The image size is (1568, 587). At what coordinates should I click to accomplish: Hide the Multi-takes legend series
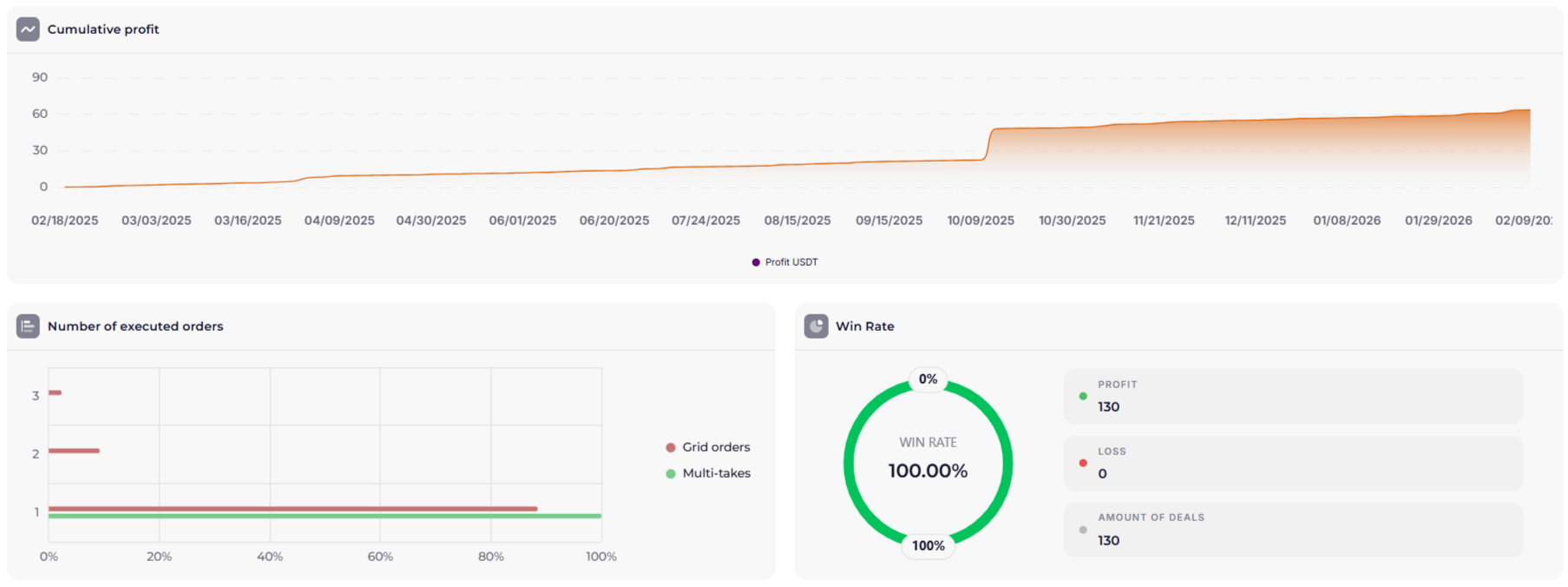coord(707,473)
